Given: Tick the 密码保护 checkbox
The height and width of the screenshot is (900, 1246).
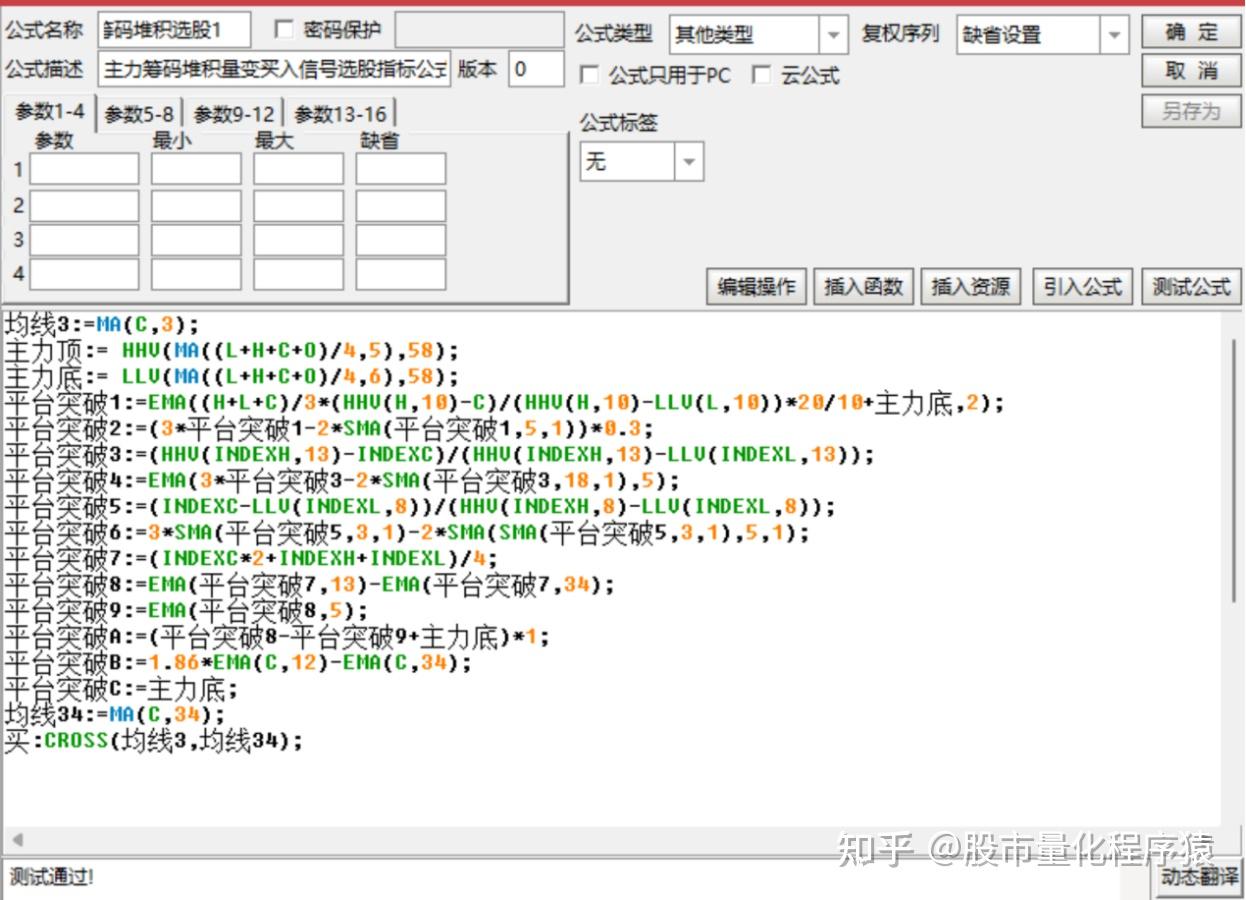Looking at the screenshot, I should [284, 30].
